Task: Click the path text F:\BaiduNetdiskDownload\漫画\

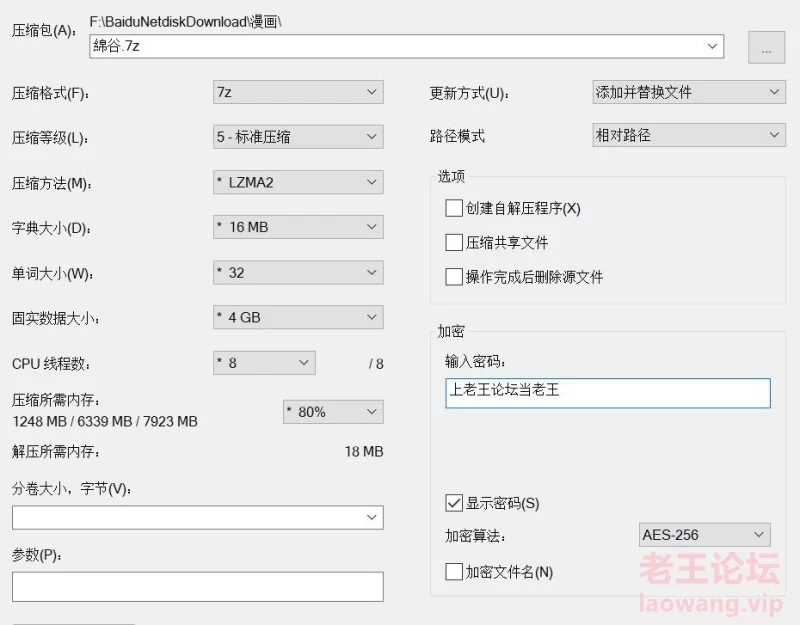Action: point(186,22)
